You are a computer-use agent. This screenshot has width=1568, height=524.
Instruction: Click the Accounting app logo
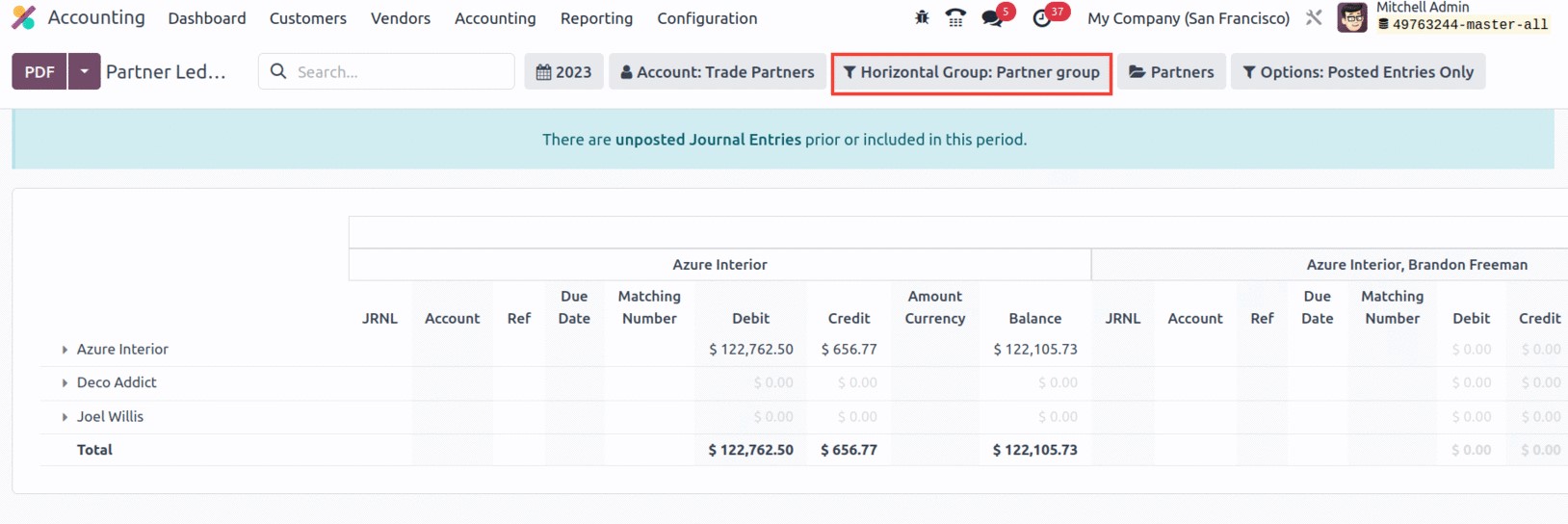pyautogui.click(x=23, y=17)
